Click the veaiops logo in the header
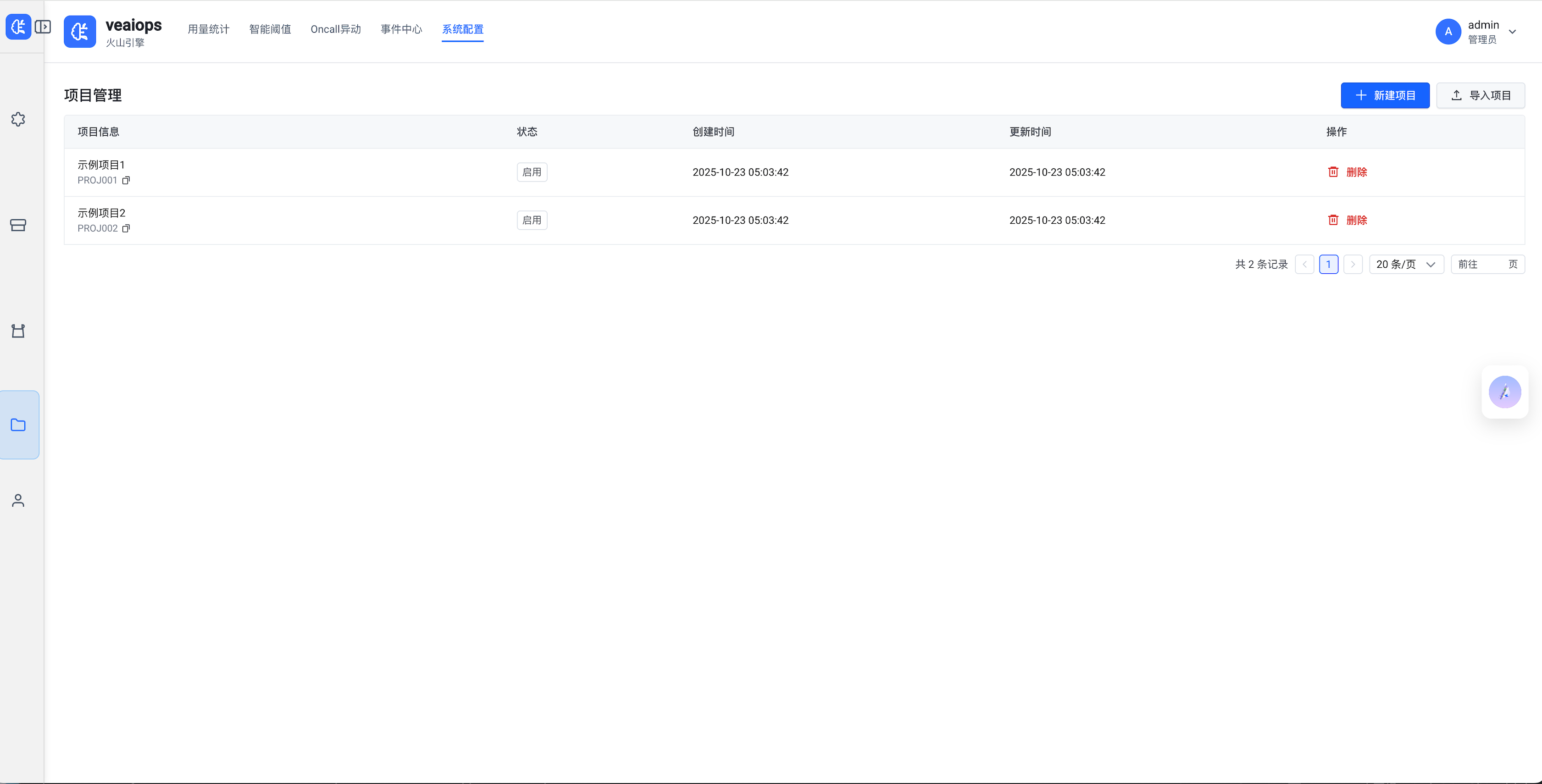1542x784 pixels. (x=80, y=32)
